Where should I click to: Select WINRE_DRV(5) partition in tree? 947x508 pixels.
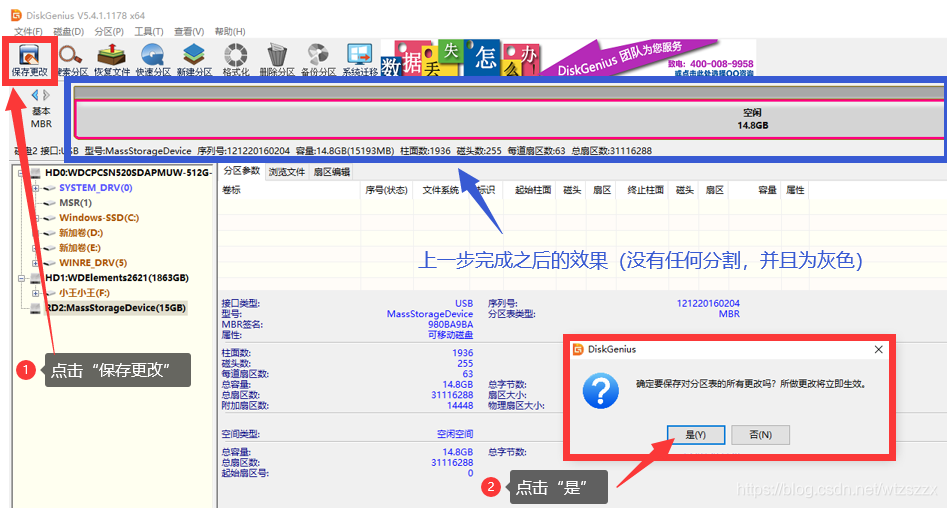[x=93, y=263]
